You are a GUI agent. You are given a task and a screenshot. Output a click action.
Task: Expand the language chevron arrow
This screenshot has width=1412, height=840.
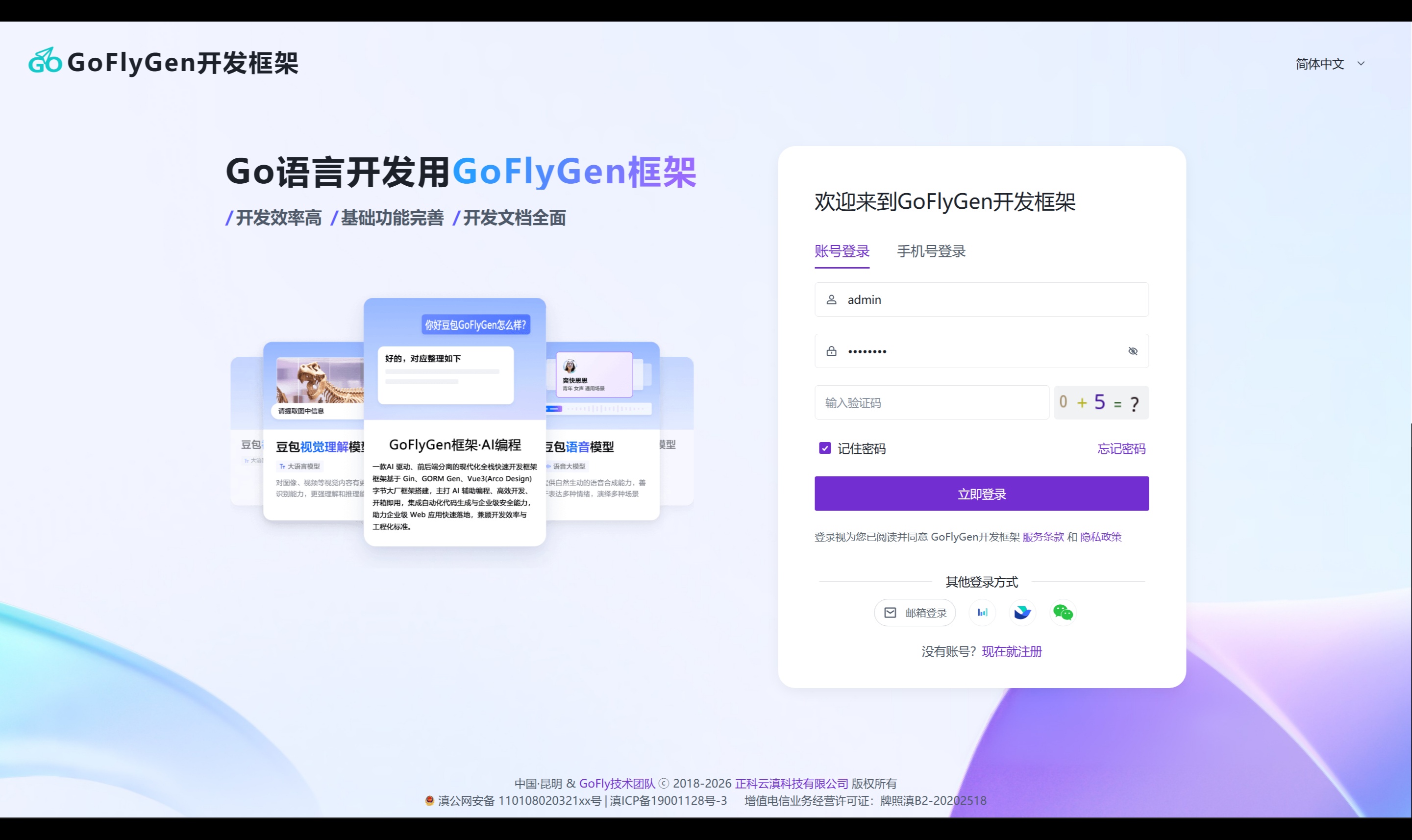pos(1361,63)
